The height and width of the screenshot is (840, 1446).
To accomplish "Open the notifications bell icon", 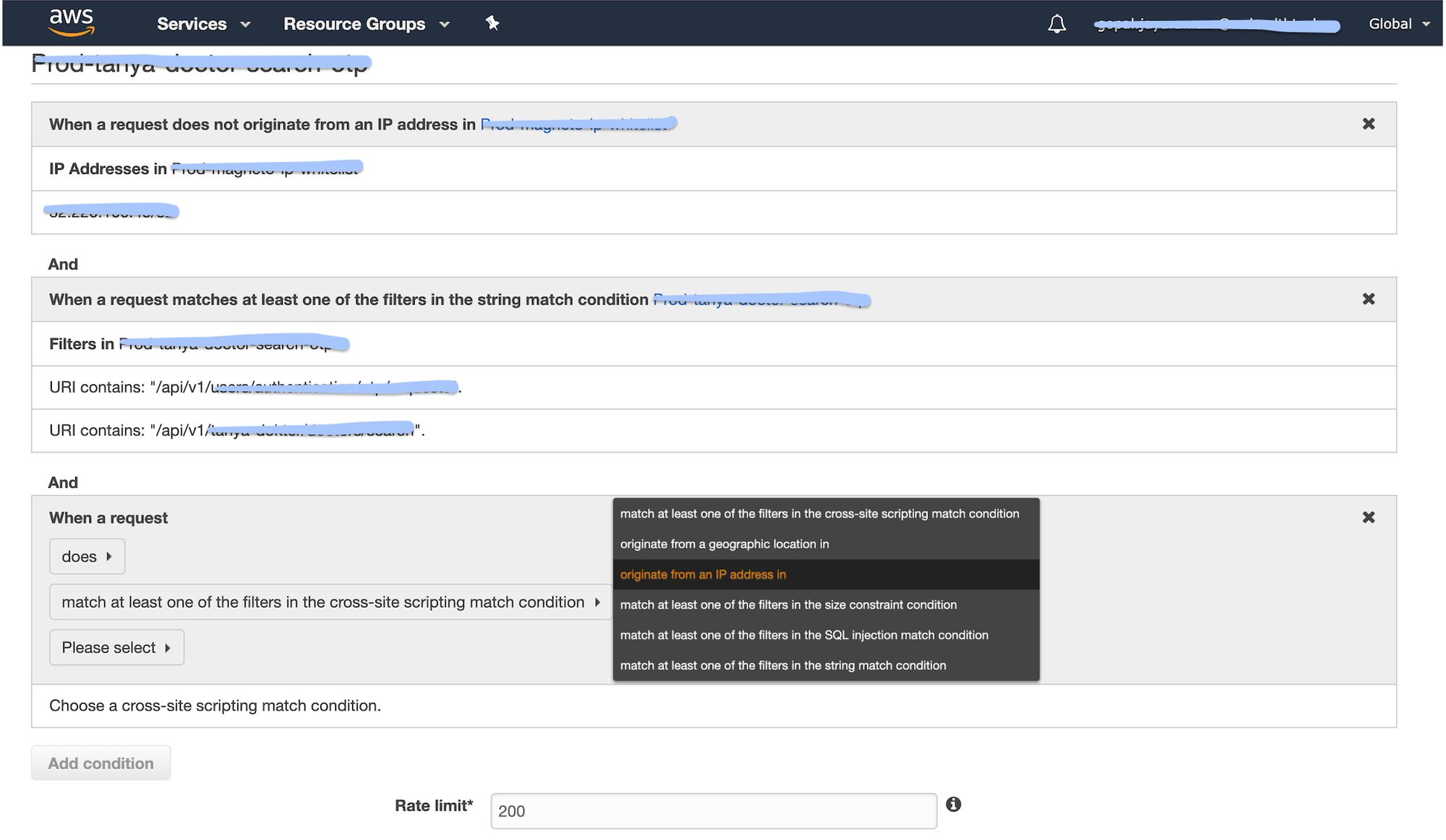I will pos(1056,24).
